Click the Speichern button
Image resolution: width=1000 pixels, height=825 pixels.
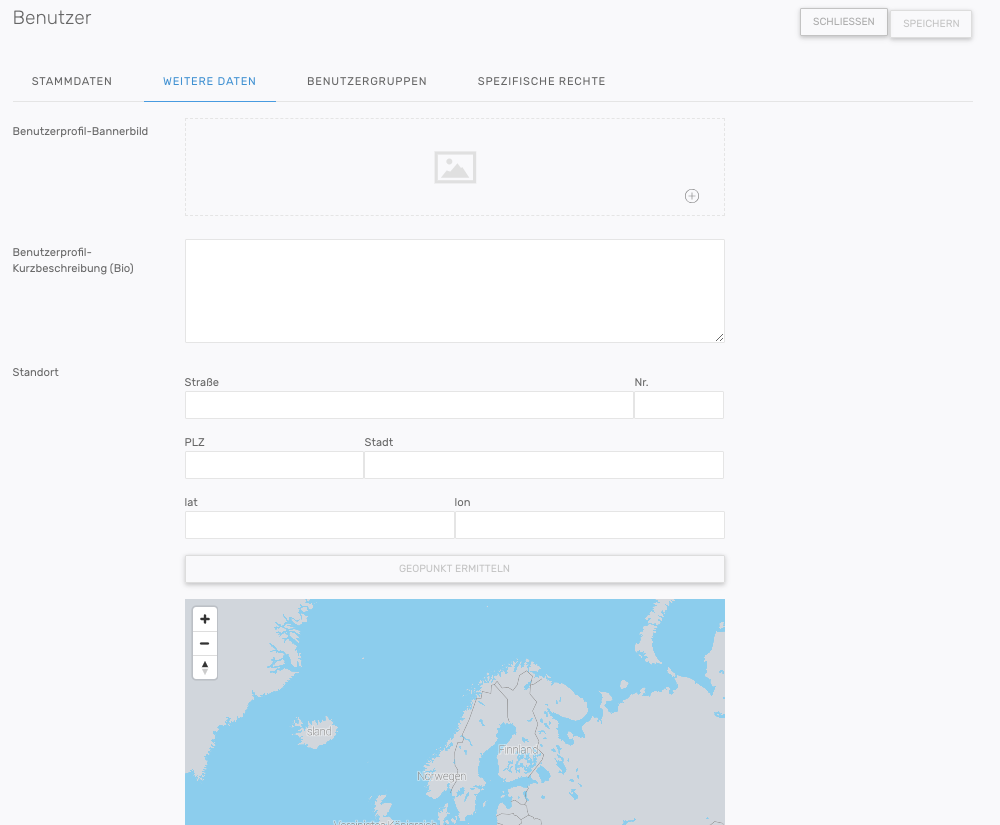[x=930, y=24]
